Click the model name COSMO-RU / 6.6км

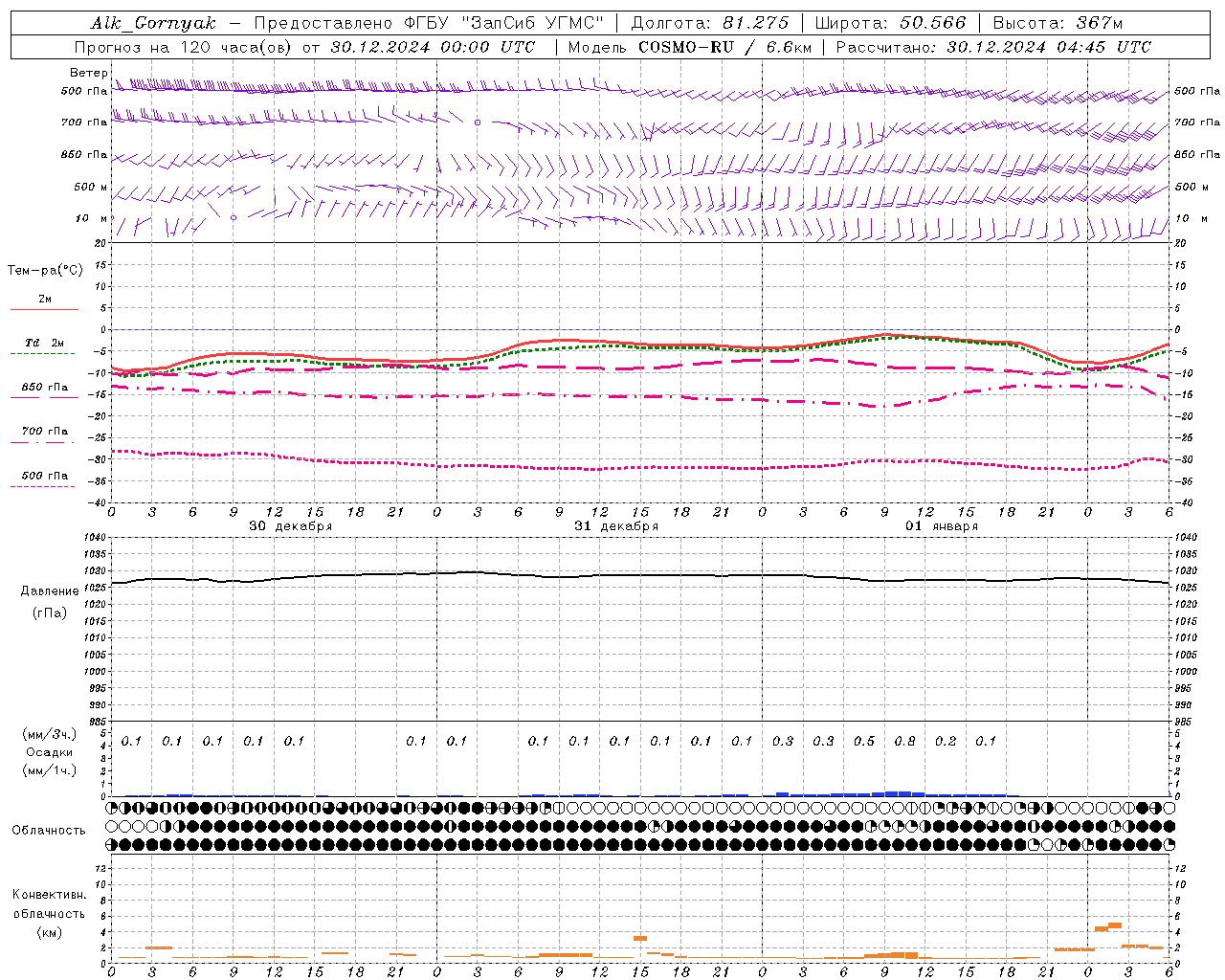click(724, 47)
